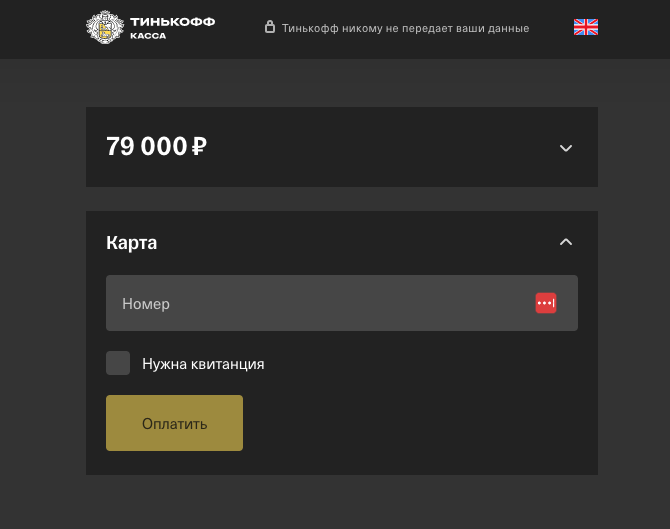The height and width of the screenshot is (529, 670).
Task: Expand order details with the down chevron
Action: tap(566, 148)
